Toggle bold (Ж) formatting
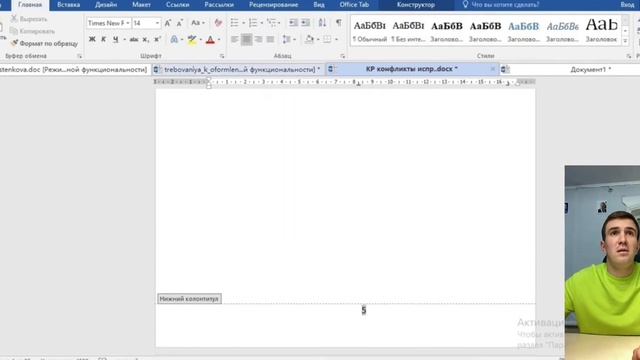Viewport: 640px width, 360px height. coord(92,39)
